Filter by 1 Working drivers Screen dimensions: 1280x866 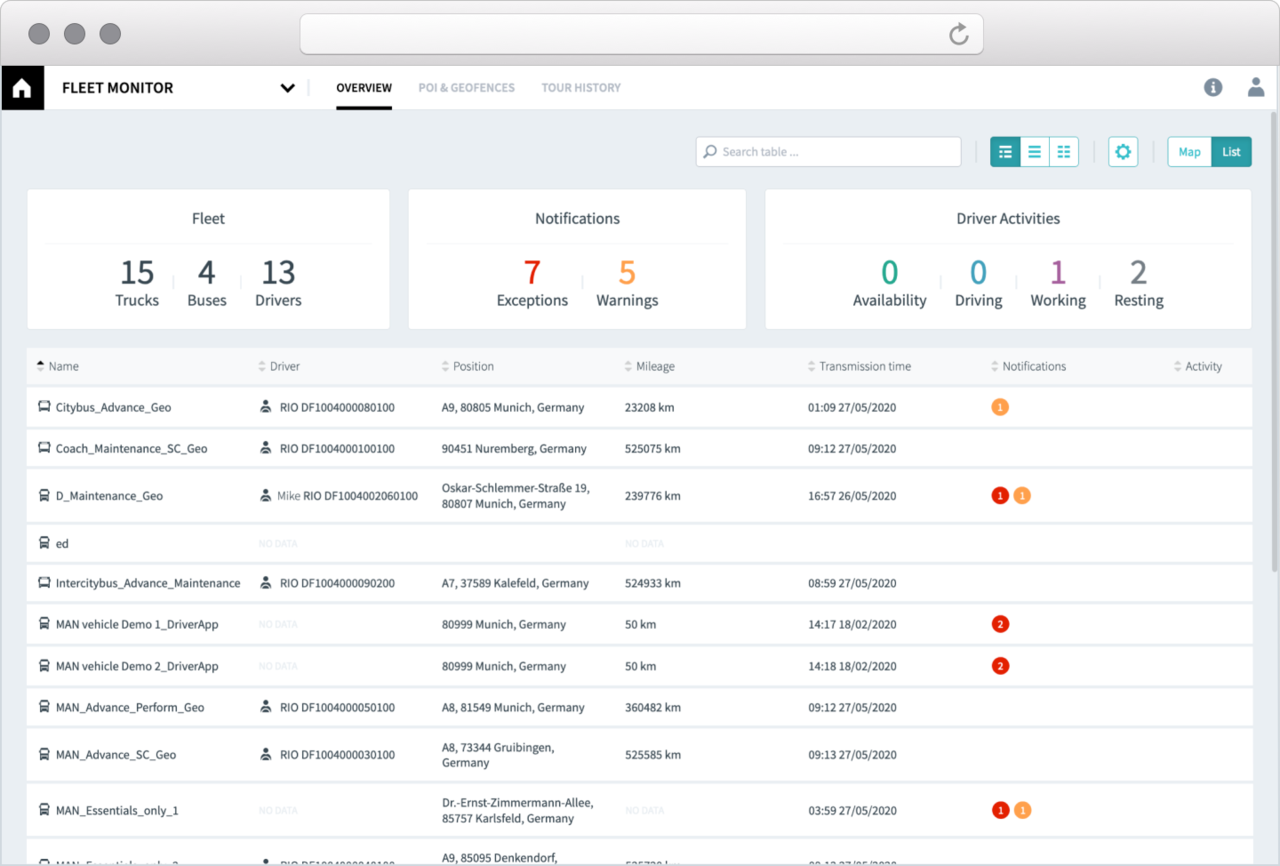click(x=1058, y=283)
